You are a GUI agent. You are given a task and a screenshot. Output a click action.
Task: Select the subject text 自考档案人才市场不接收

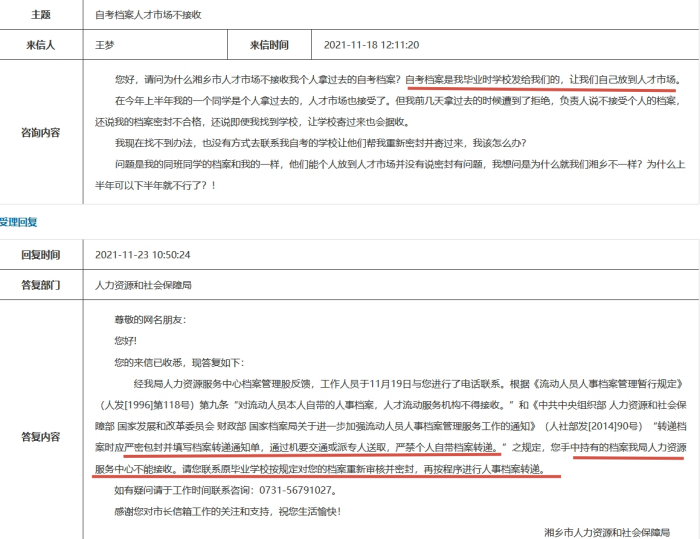point(148,15)
